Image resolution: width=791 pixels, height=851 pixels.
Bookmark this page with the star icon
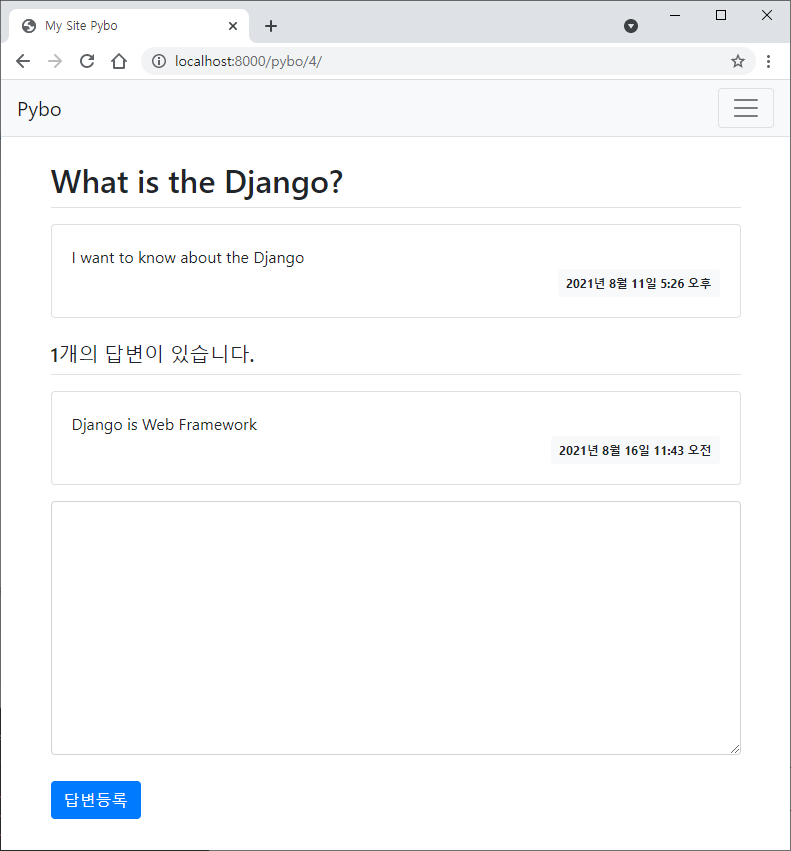tap(737, 61)
